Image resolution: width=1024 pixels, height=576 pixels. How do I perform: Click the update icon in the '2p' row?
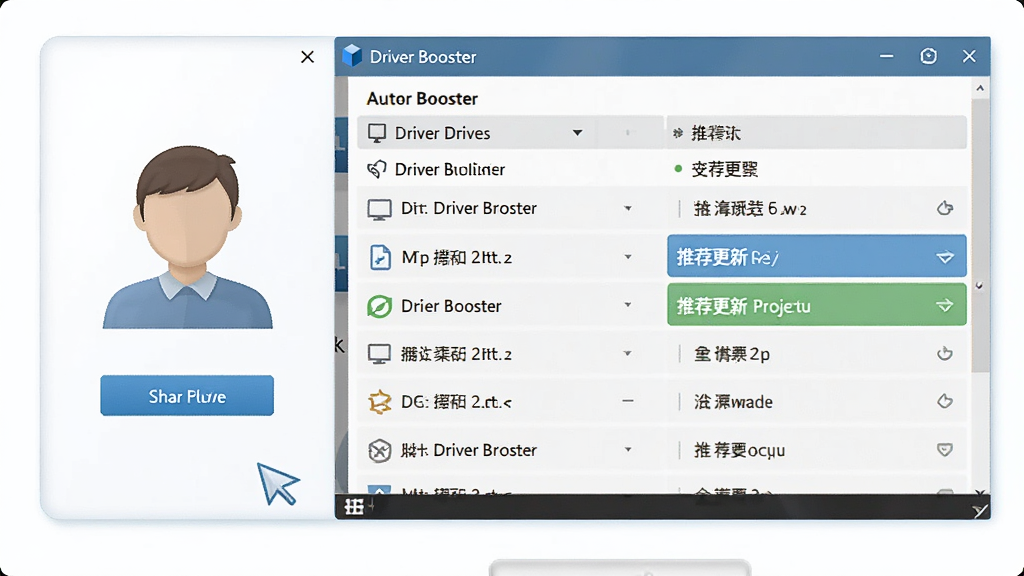click(944, 353)
